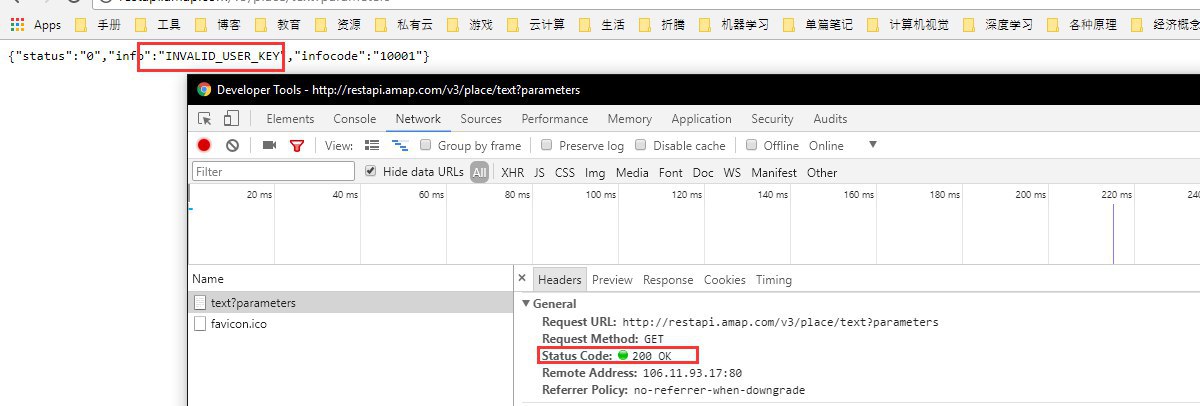Open the Memory tab
The height and width of the screenshot is (406, 1200).
point(630,119)
